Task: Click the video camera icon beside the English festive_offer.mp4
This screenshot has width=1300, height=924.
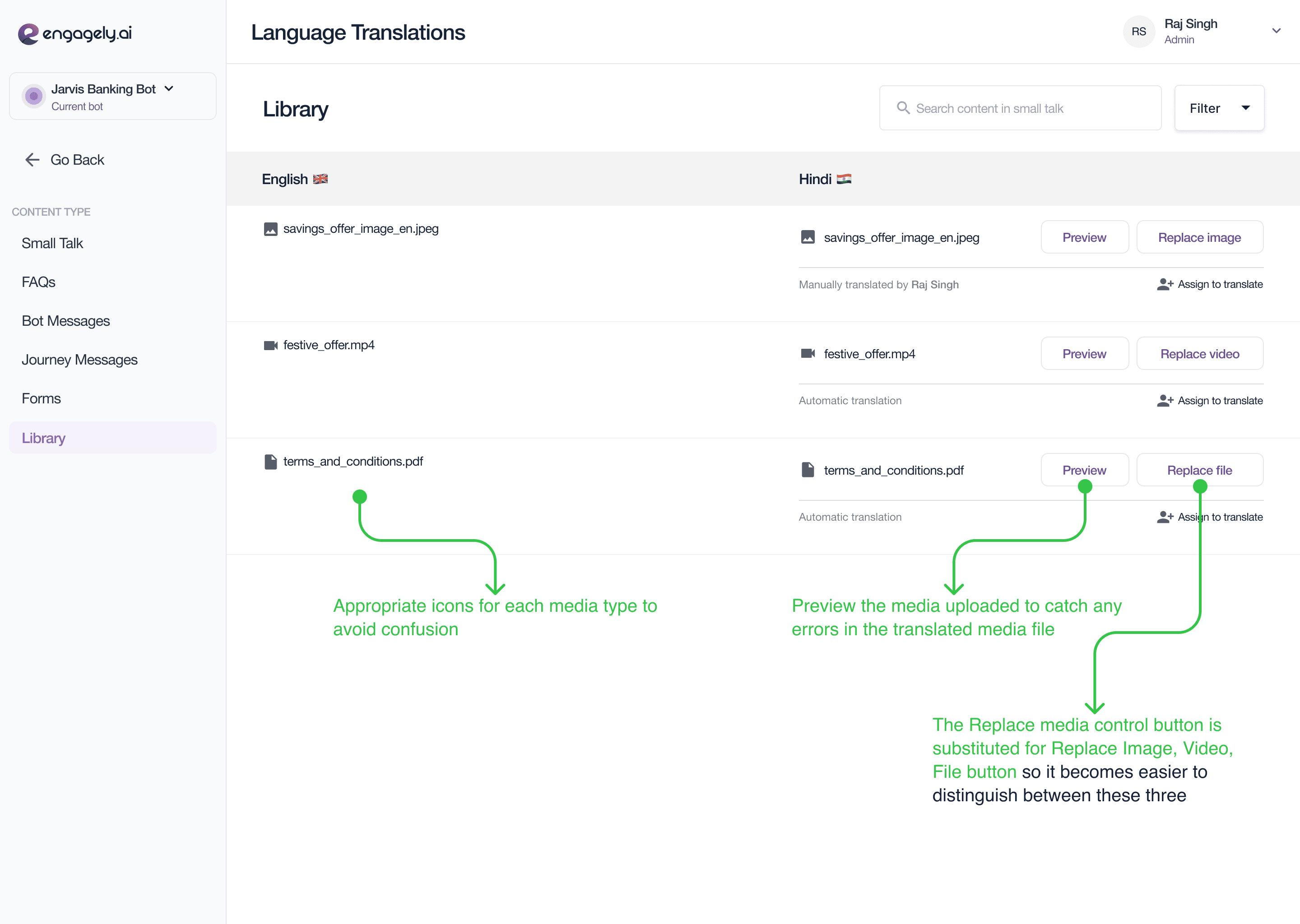Action: click(270, 345)
